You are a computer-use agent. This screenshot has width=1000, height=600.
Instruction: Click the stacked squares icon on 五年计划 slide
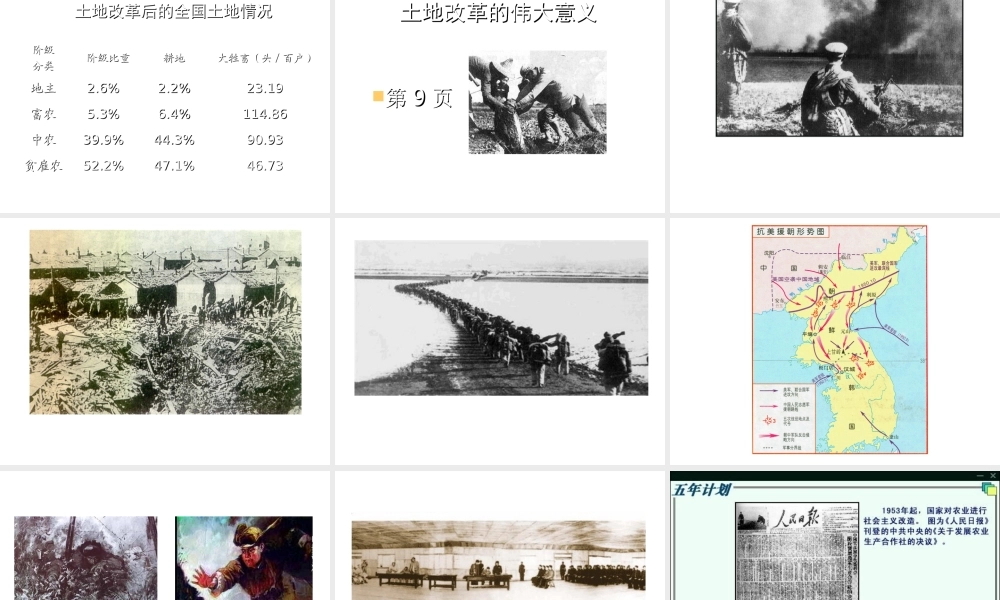tap(989, 489)
